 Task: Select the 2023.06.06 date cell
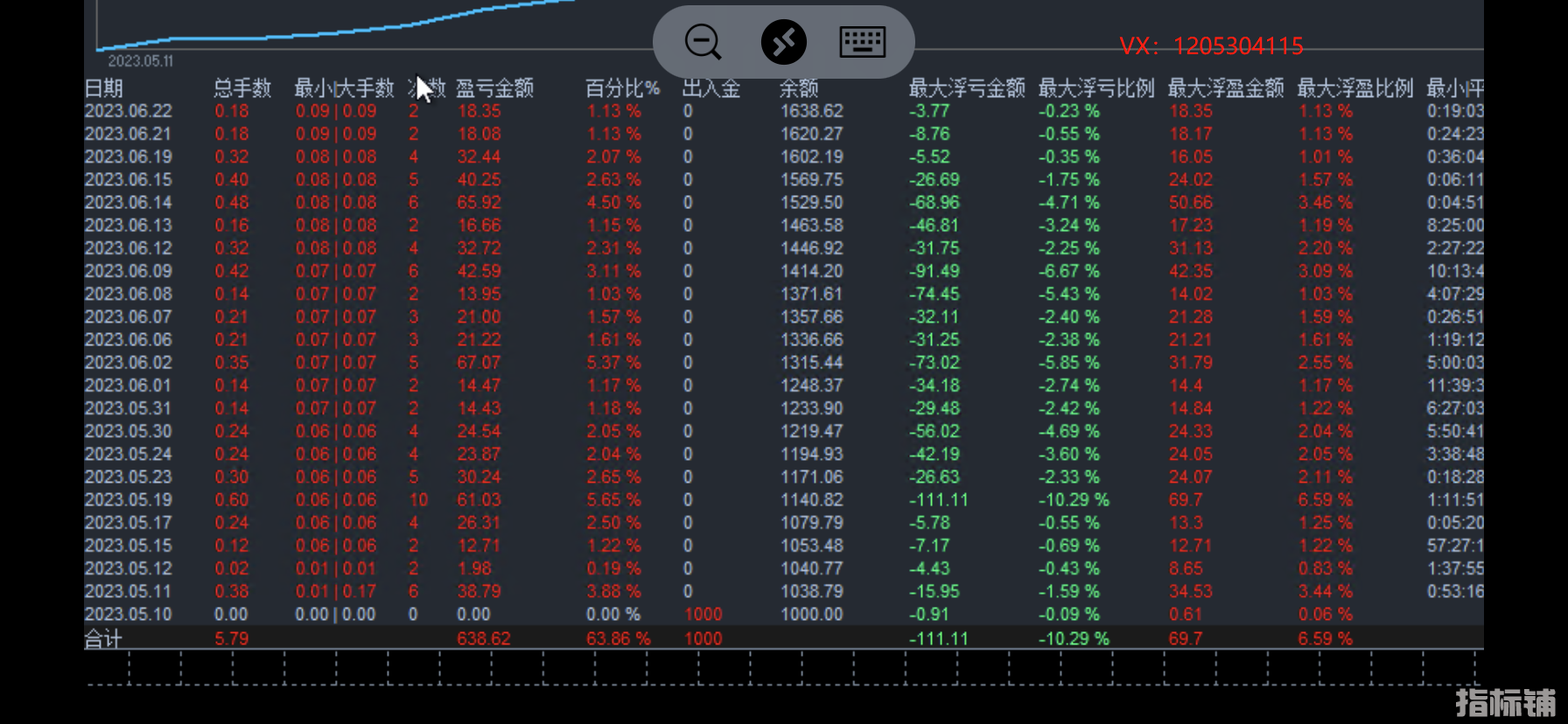[x=128, y=339]
